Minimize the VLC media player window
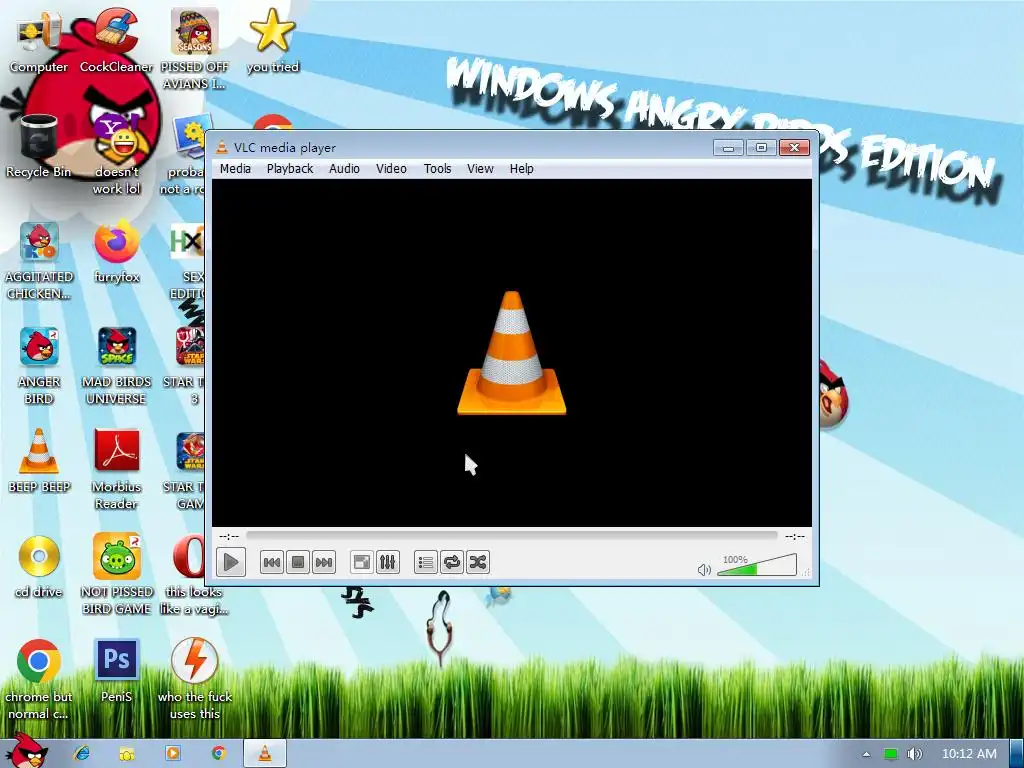Image resolution: width=1024 pixels, height=768 pixels. [728, 148]
